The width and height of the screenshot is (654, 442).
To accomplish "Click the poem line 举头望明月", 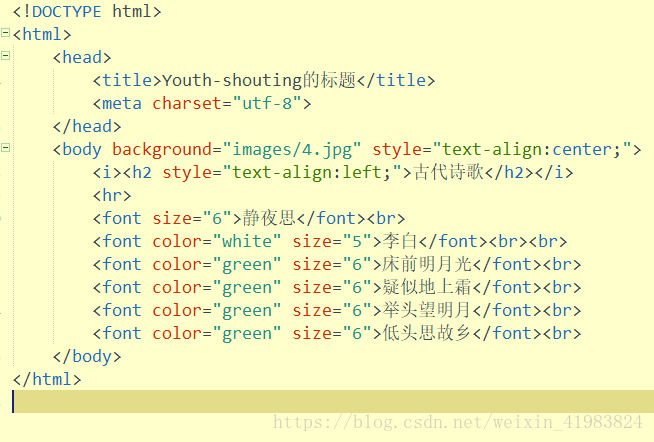I will click(427, 310).
